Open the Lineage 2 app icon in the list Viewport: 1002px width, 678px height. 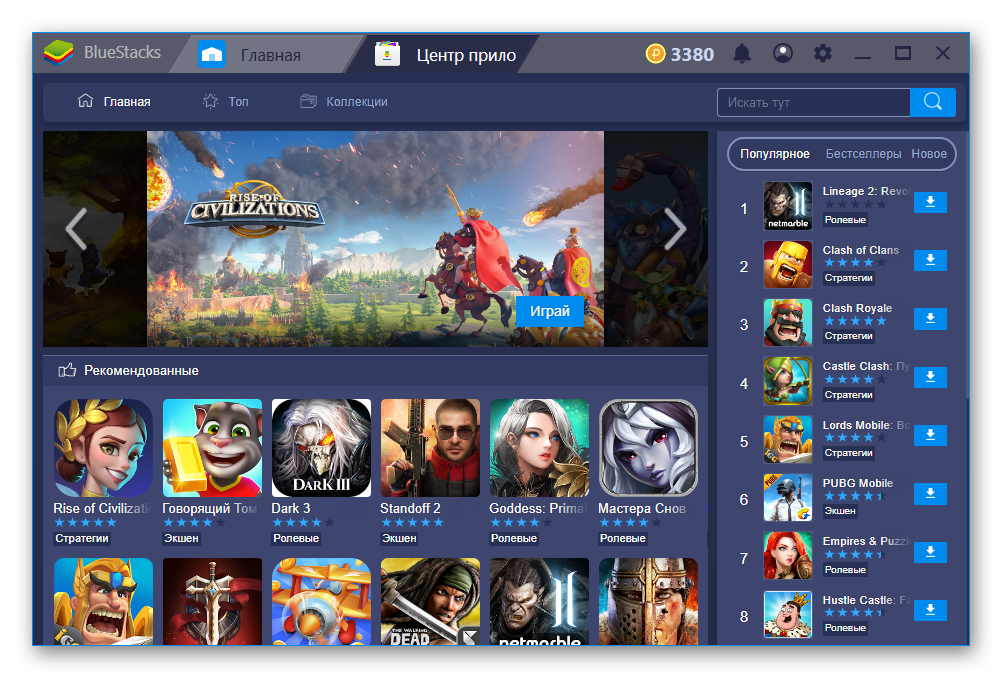(787, 206)
